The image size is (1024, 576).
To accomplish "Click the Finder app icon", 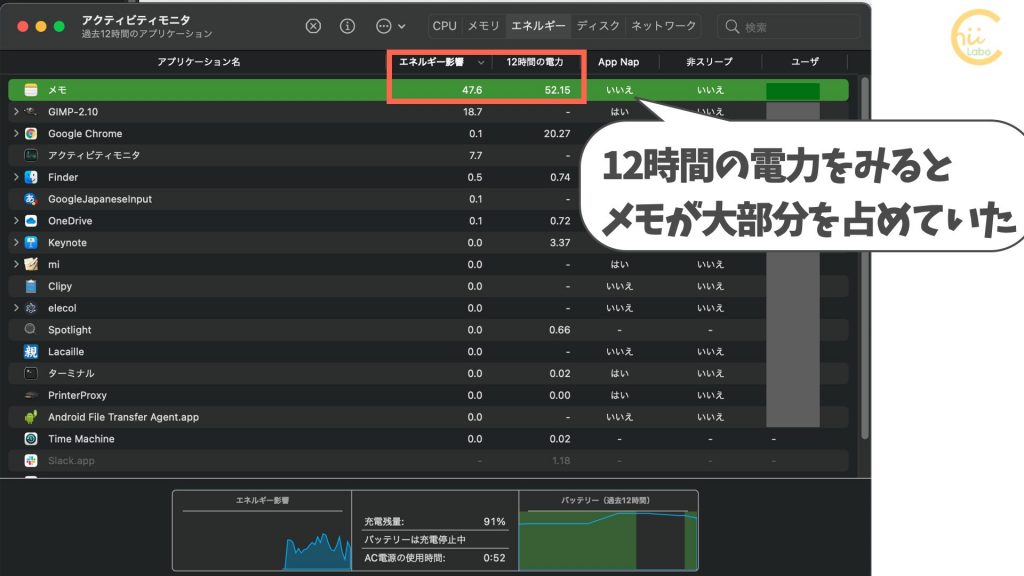I will coord(31,177).
